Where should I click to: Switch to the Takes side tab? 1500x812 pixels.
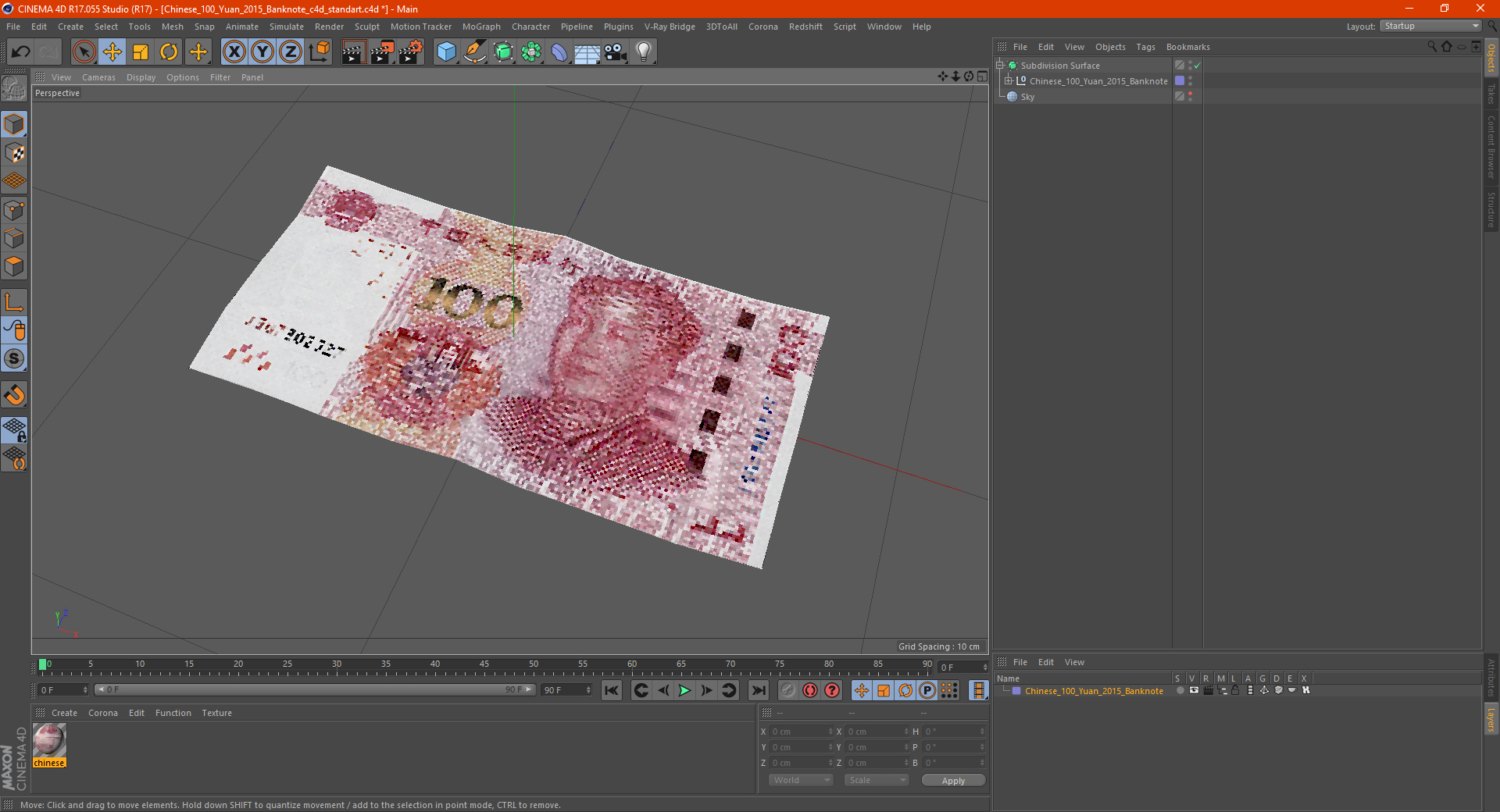click(1491, 94)
